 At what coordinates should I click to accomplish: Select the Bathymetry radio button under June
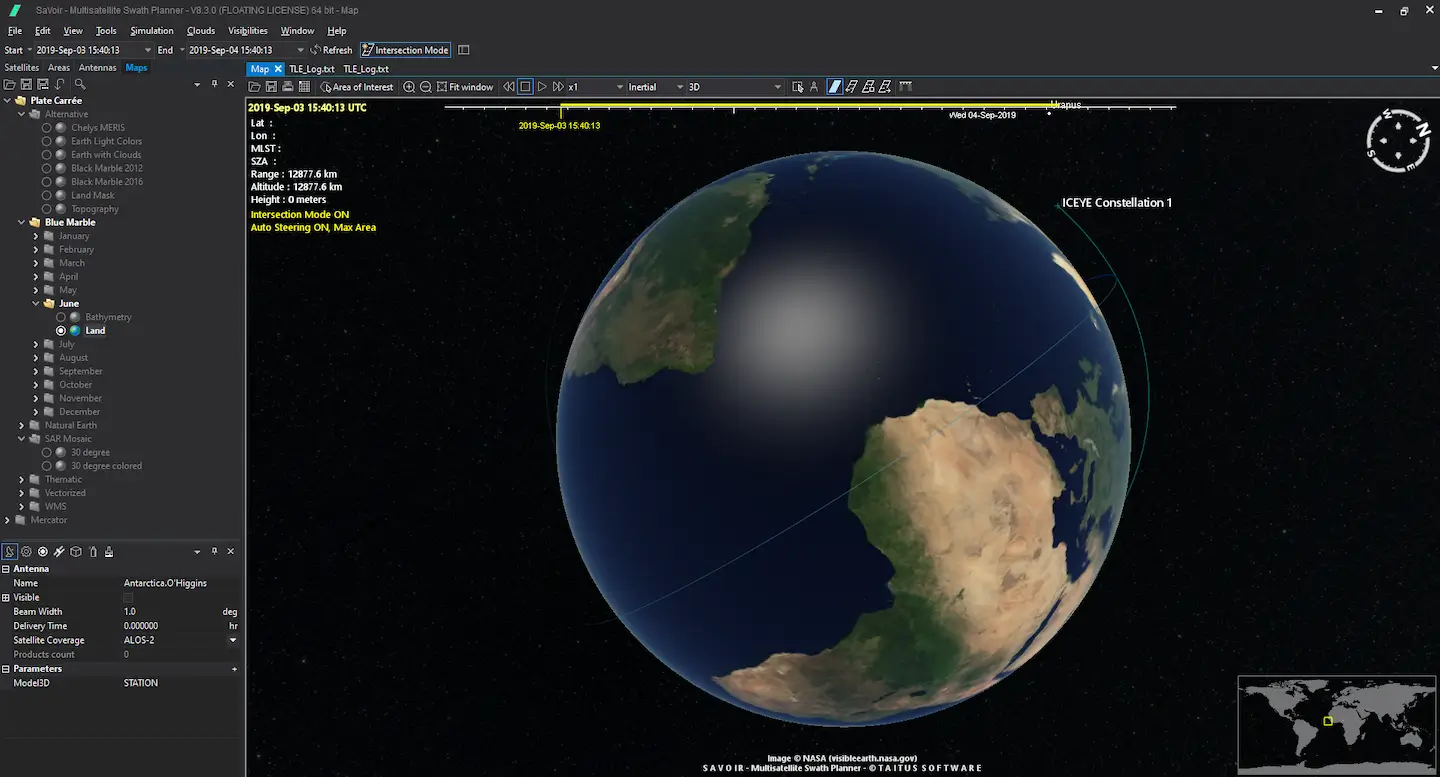[x=61, y=317]
